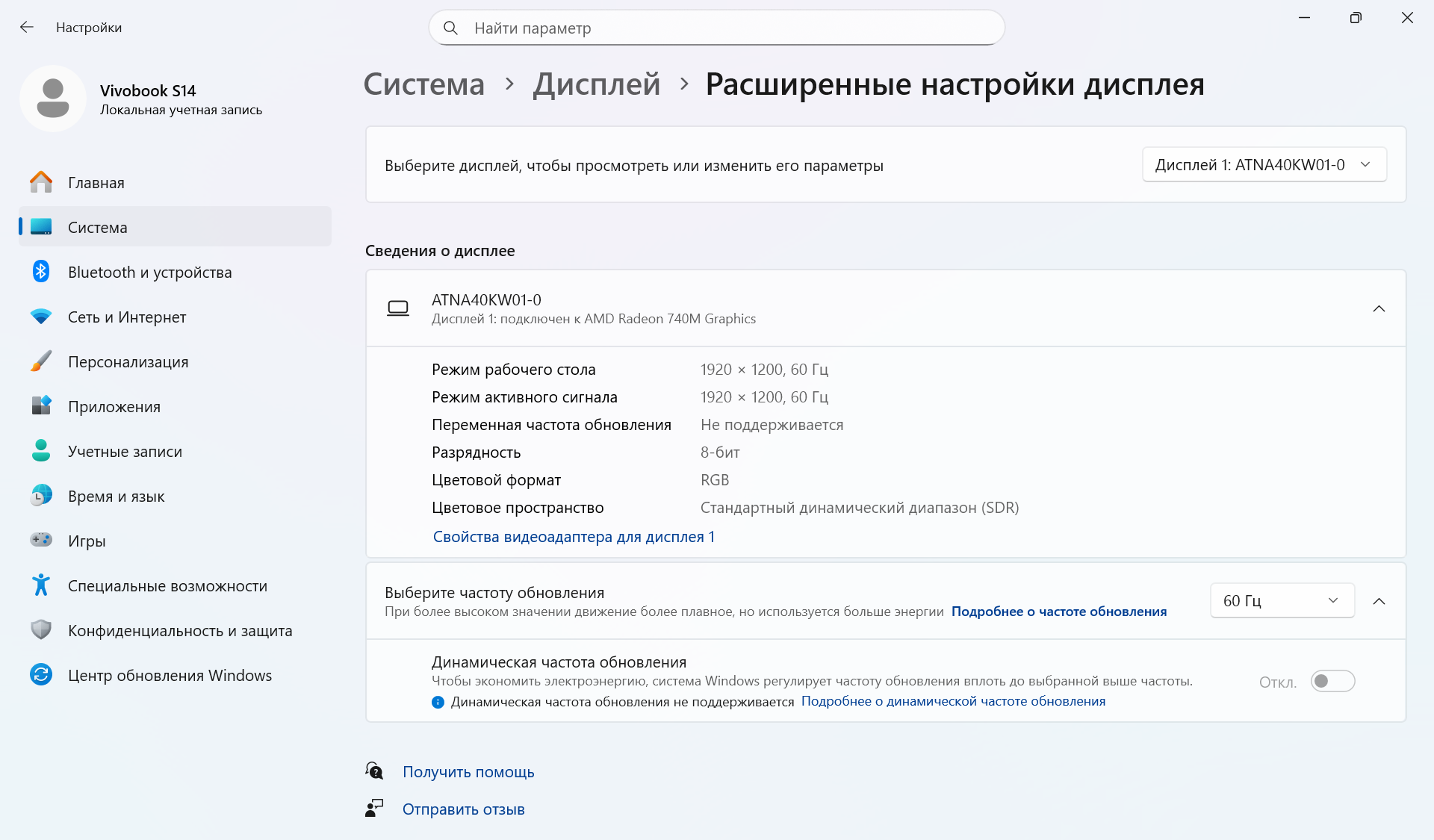This screenshot has width=1434, height=840.
Task: Click the Wi-Fi network icon
Action: [41, 317]
